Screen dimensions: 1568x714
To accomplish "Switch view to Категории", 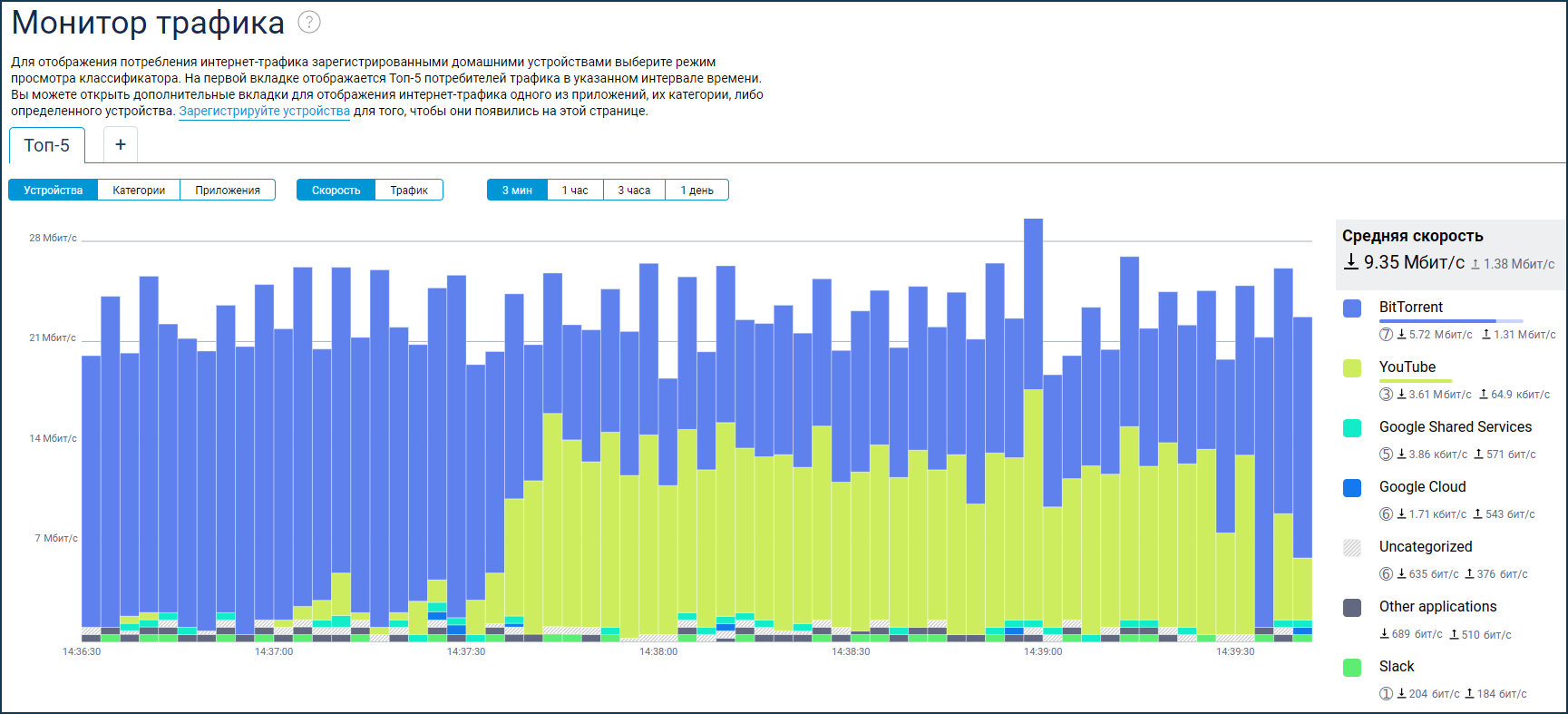I will (139, 191).
